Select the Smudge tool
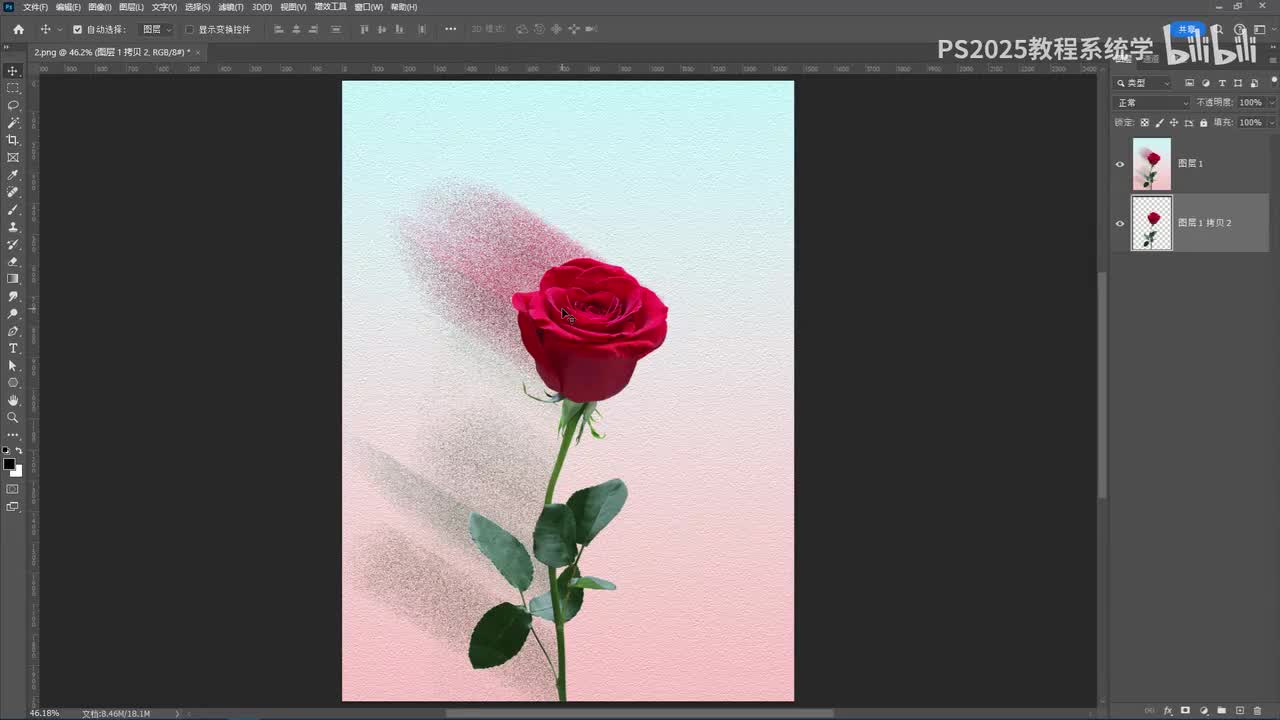The height and width of the screenshot is (720, 1280). click(13, 296)
